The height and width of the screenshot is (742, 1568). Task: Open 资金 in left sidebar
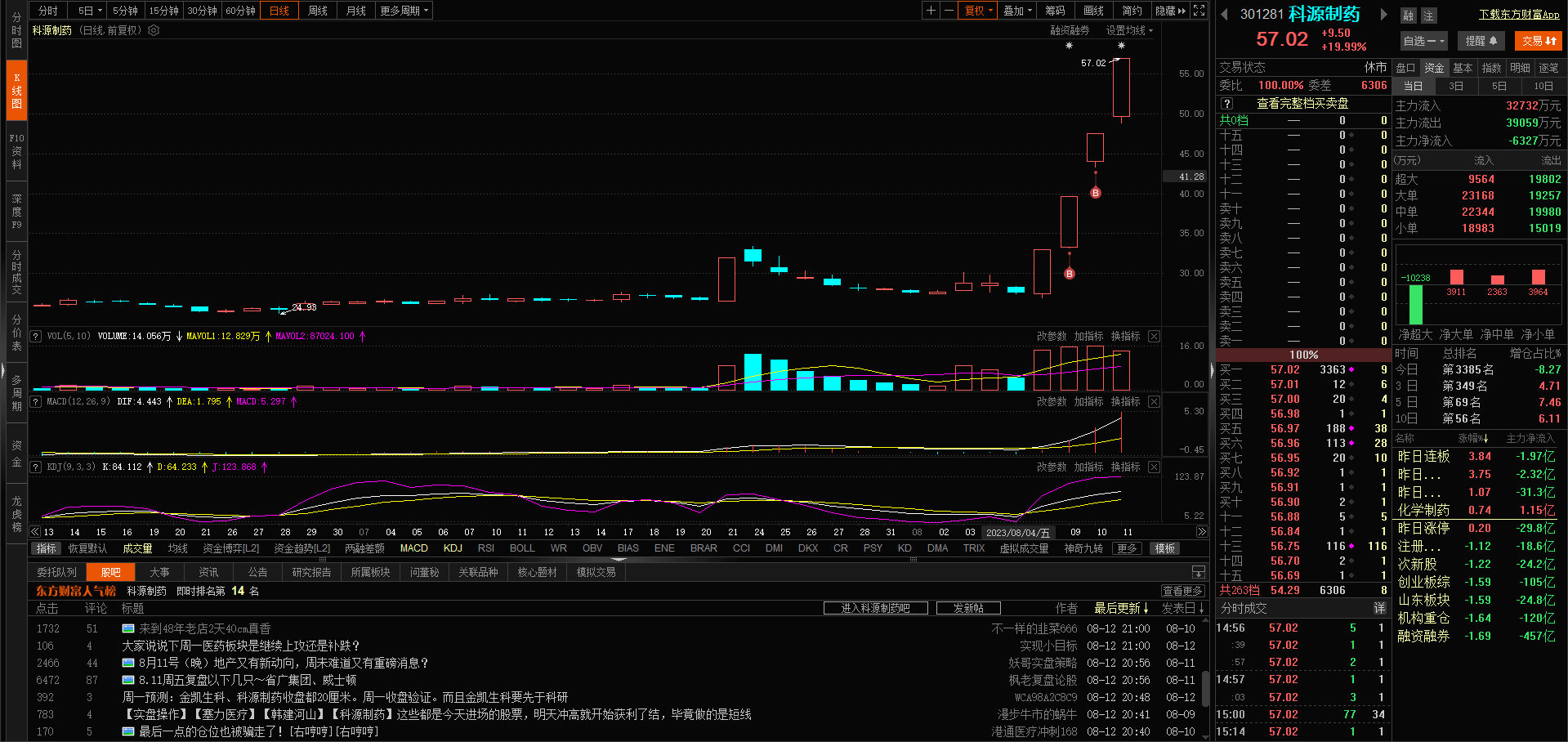16,454
